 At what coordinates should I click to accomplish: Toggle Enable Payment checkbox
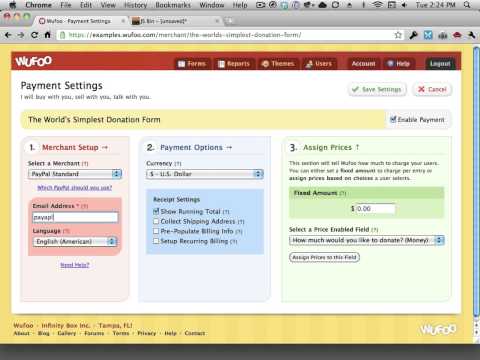click(393, 119)
